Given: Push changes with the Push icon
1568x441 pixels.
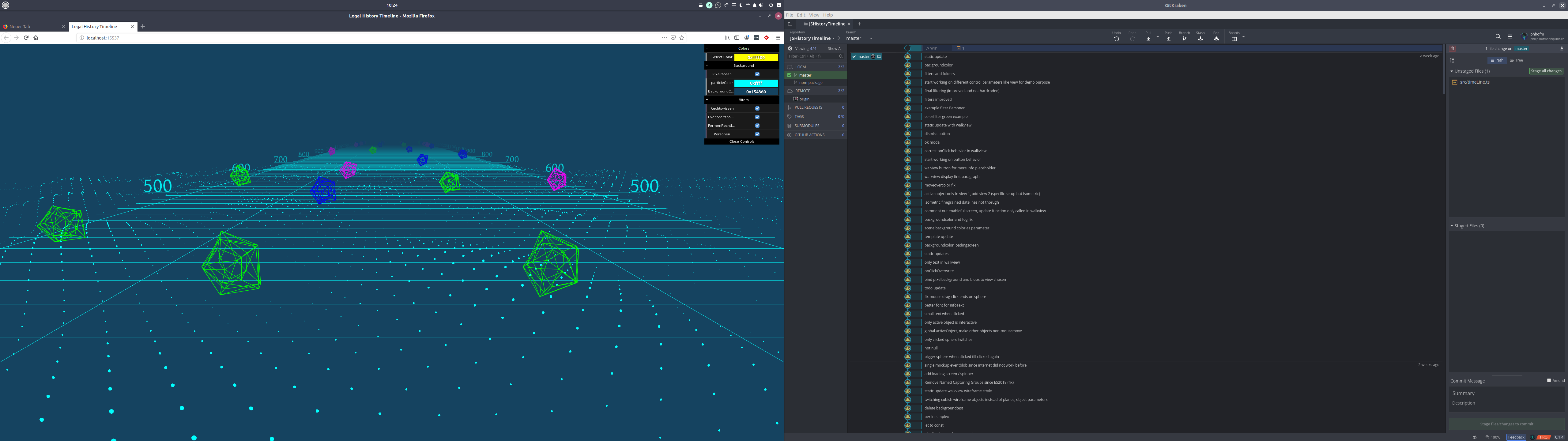Looking at the screenshot, I should (1169, 39).
